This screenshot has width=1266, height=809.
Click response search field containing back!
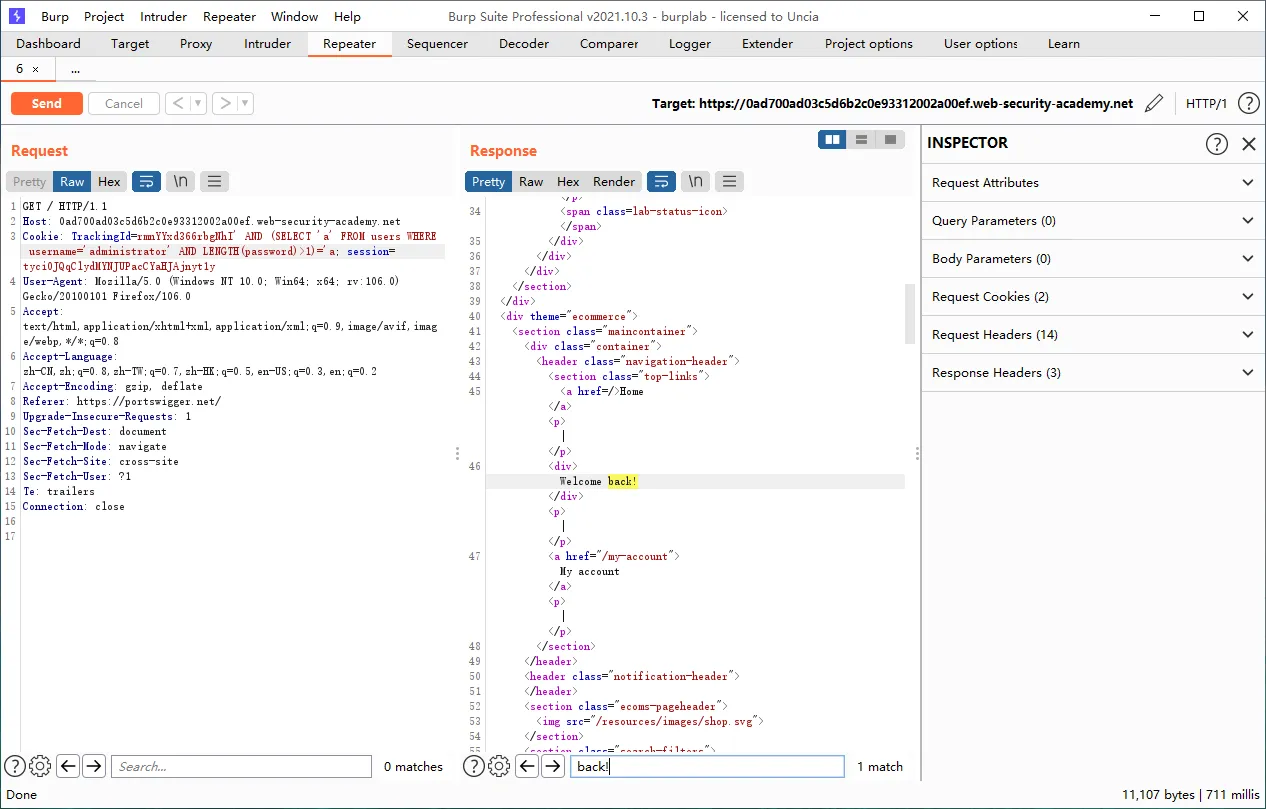pyautogui.click(x=707, y=766)
